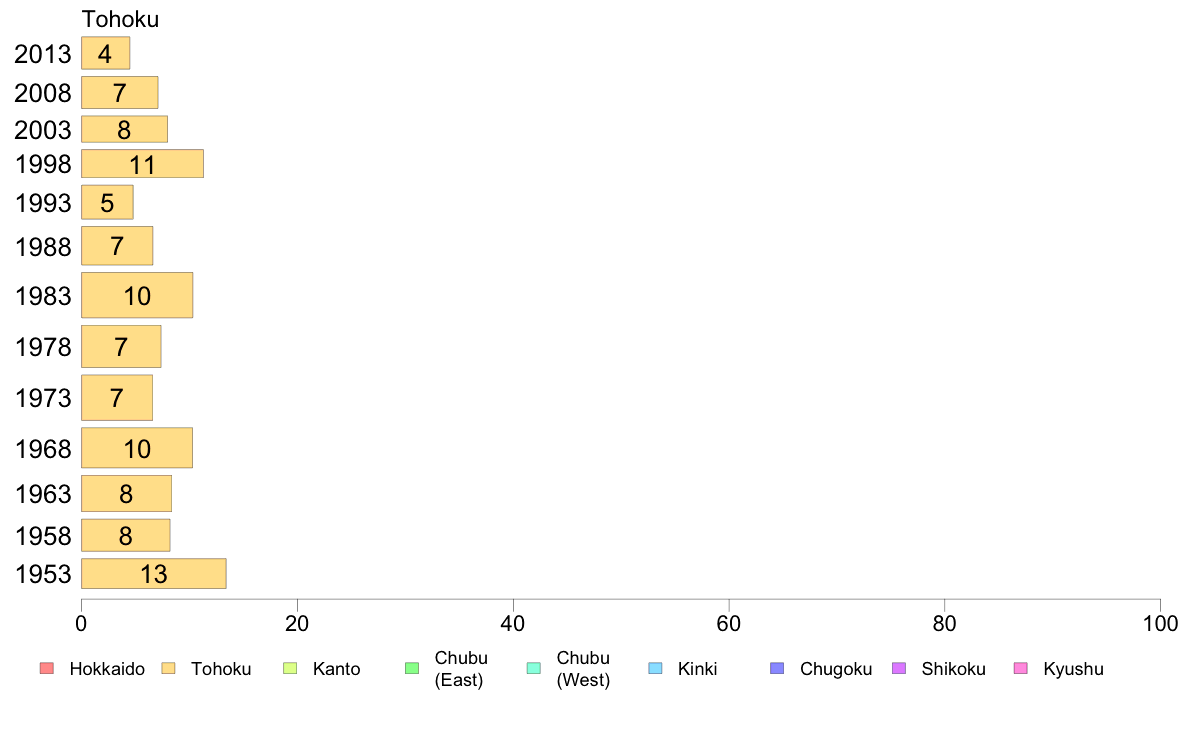Click the Kyushu pink legend swatch
This screenshot has width=1188, height=736.
[x=1021, y=669]
